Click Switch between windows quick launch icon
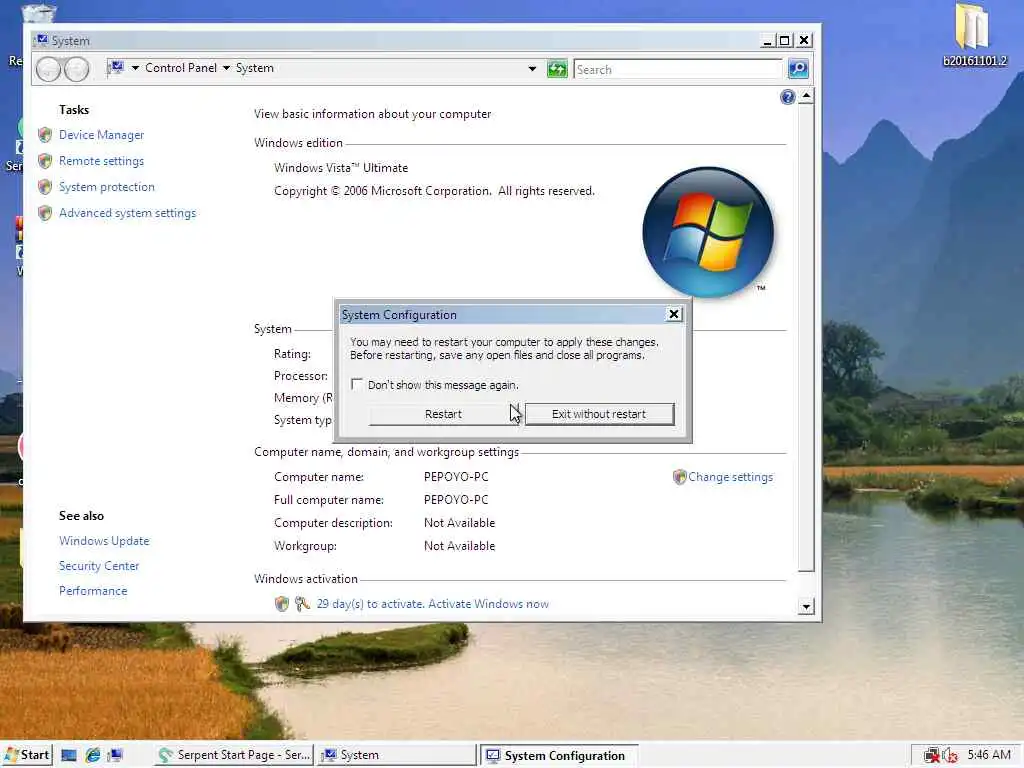The width and height of the screenshot is (1024, 768). point(116,756)
